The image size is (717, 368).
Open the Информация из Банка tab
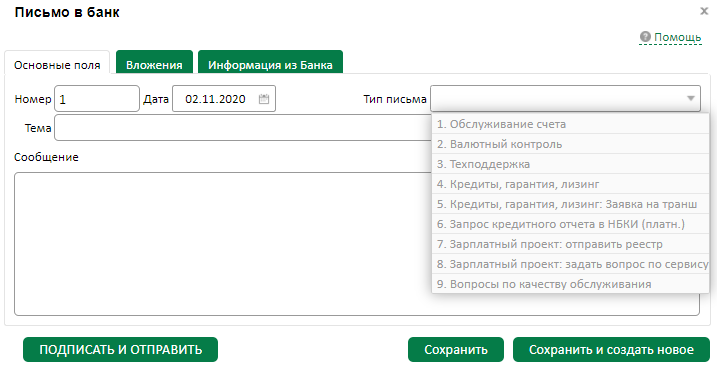click(270, 63)
